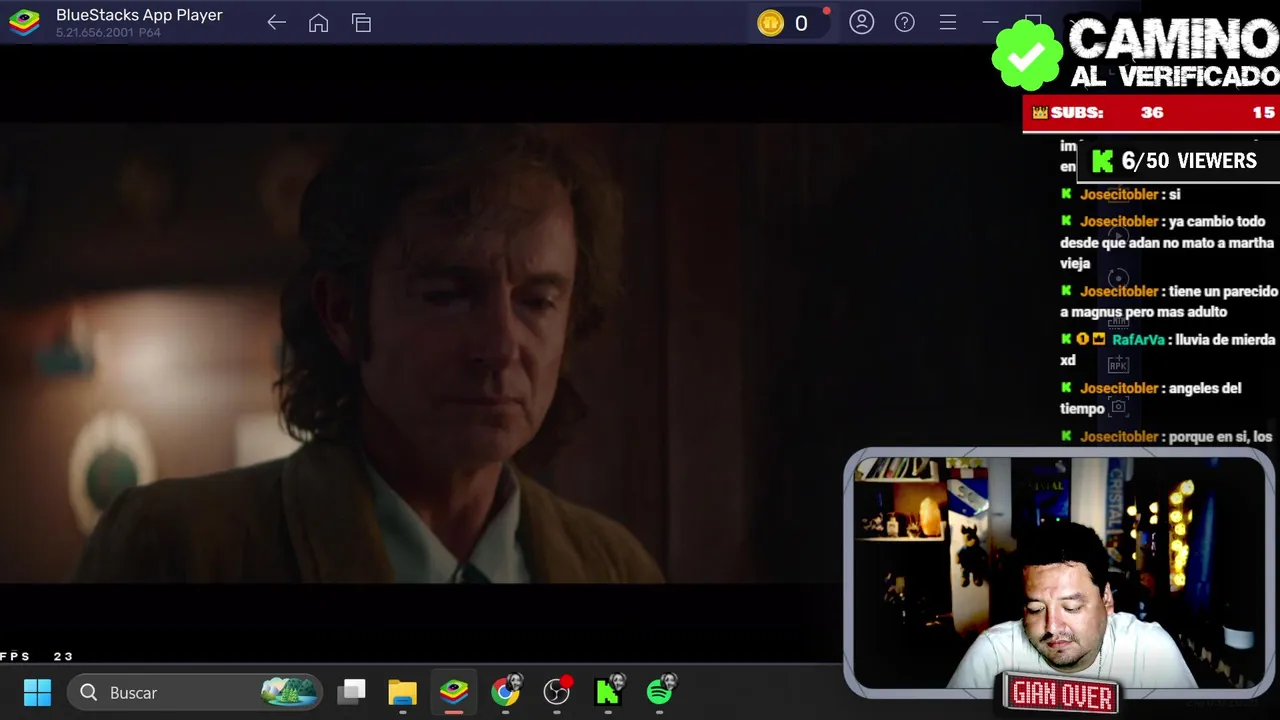The height and width of the screenshot is (720, 1280).
Task: Click the RafArVa username in chat
Action: click(1138, 340)
